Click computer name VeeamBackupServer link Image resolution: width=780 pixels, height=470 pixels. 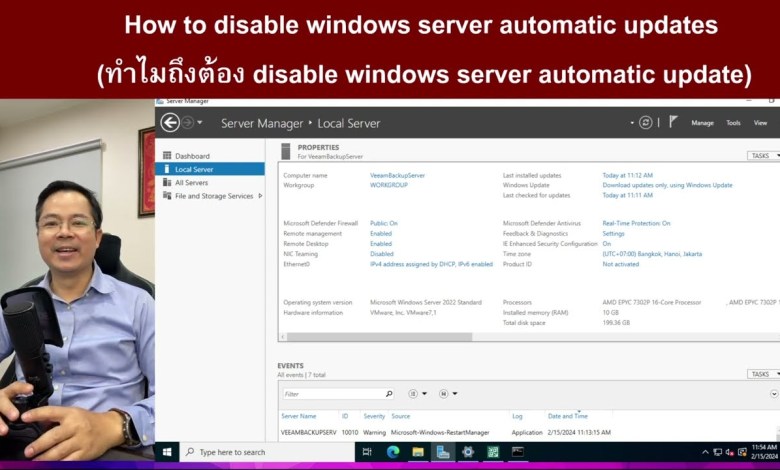click(x=397, y=176)
